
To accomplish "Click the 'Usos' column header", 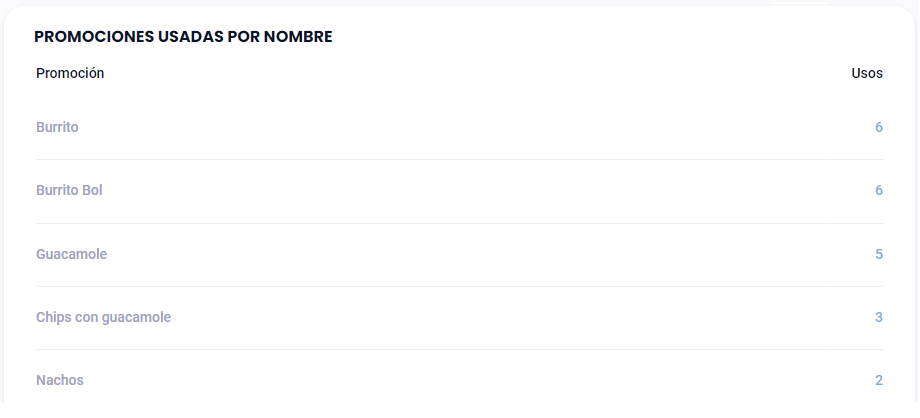I will point(867,73).
